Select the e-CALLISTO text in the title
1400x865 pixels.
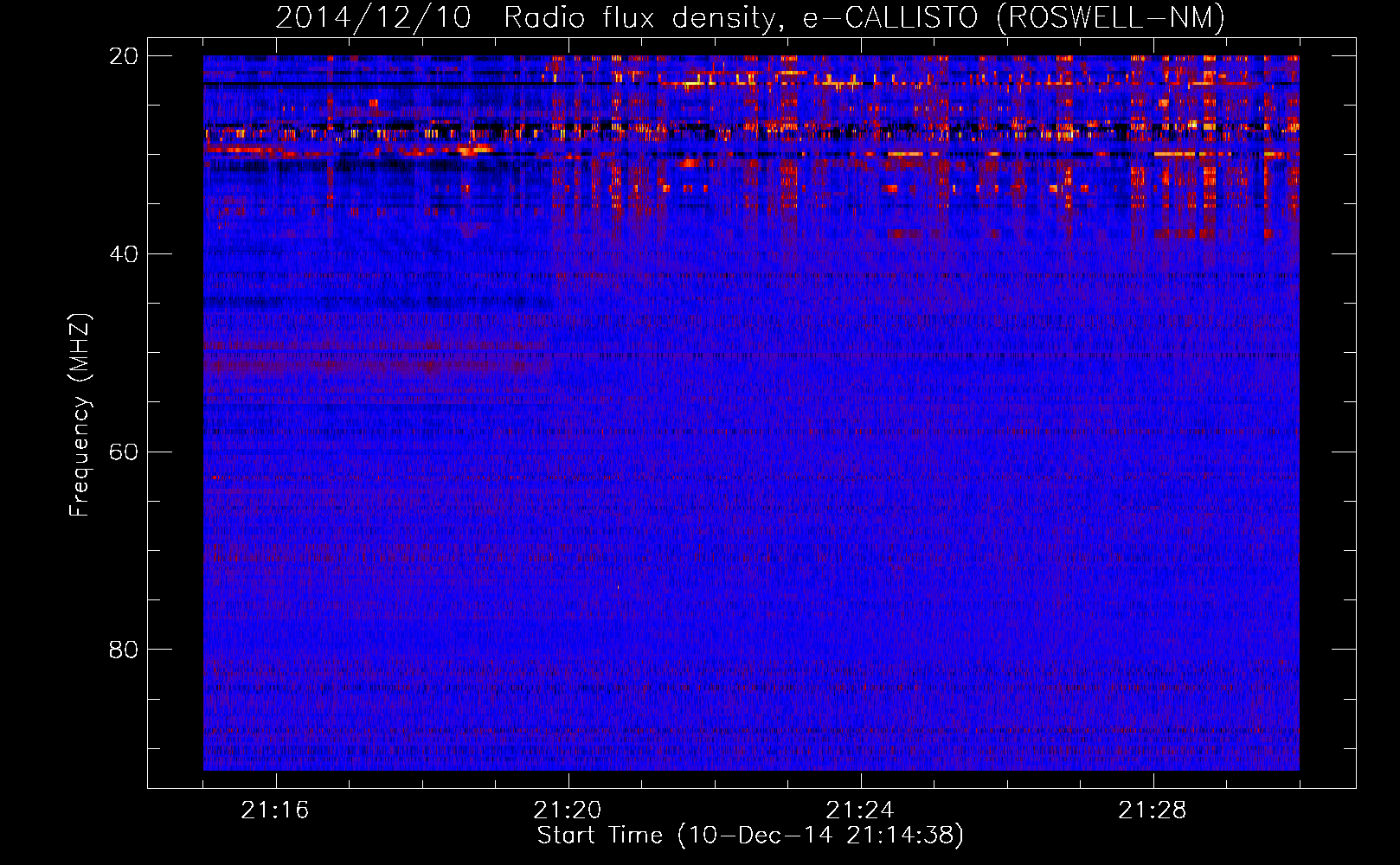click(x=889, y=18)
